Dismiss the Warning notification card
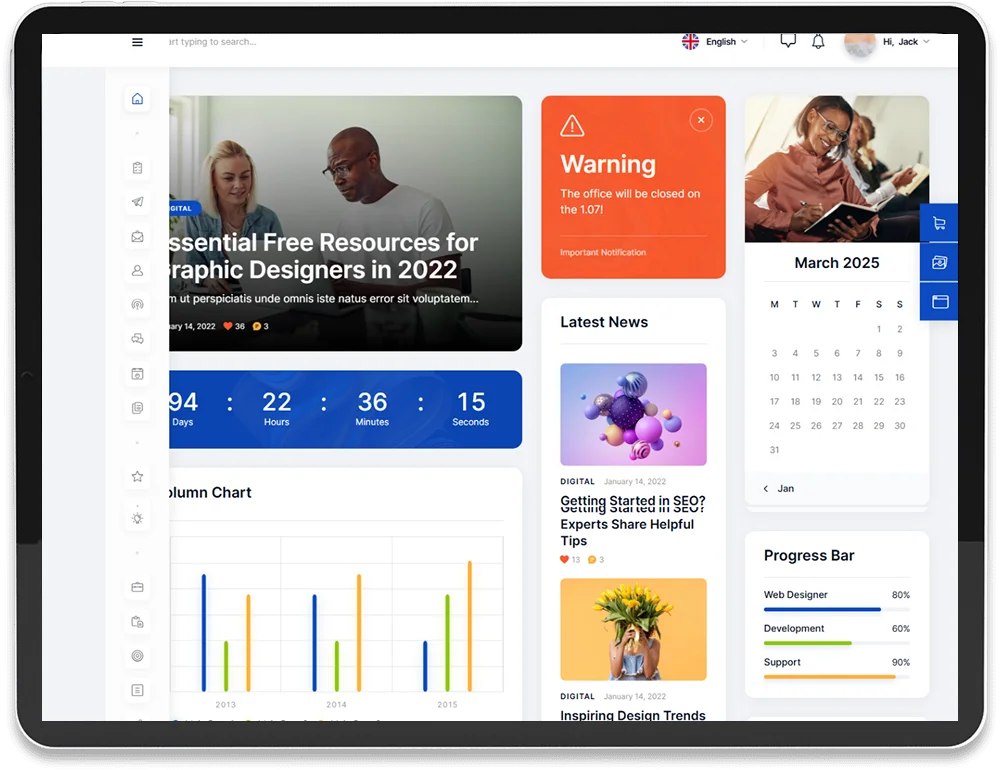The image size is (1000, 770). pyautogui.click(x=701, y=120)
